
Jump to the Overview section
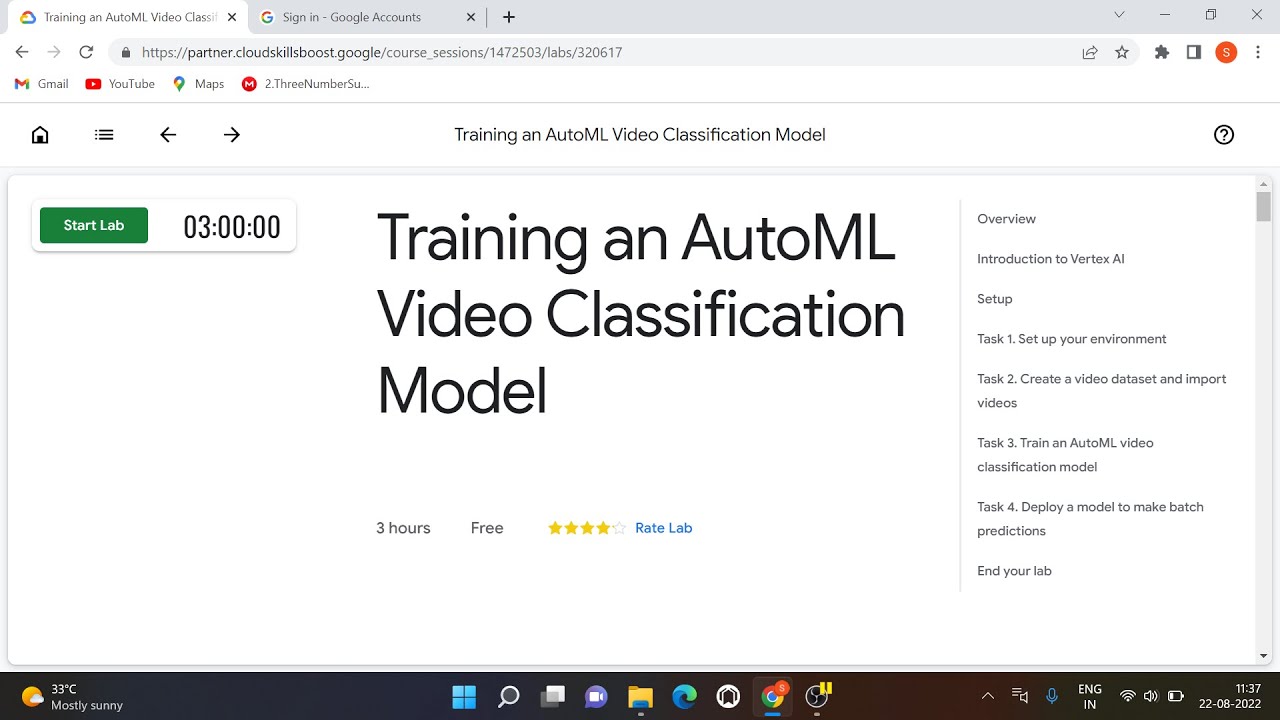click(1006, 219)
